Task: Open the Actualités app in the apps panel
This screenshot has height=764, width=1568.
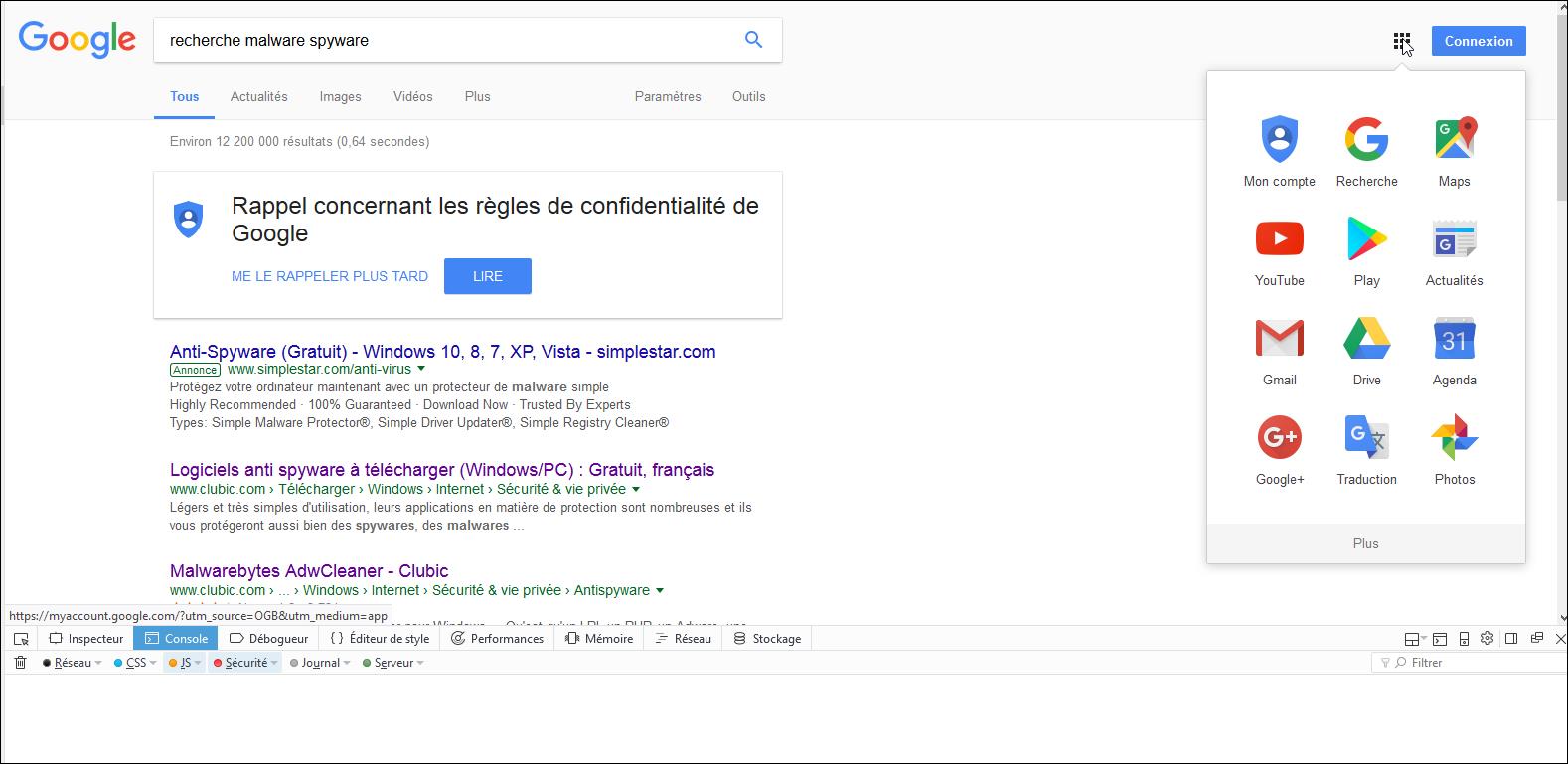Action: click(x=1455, y=250)
